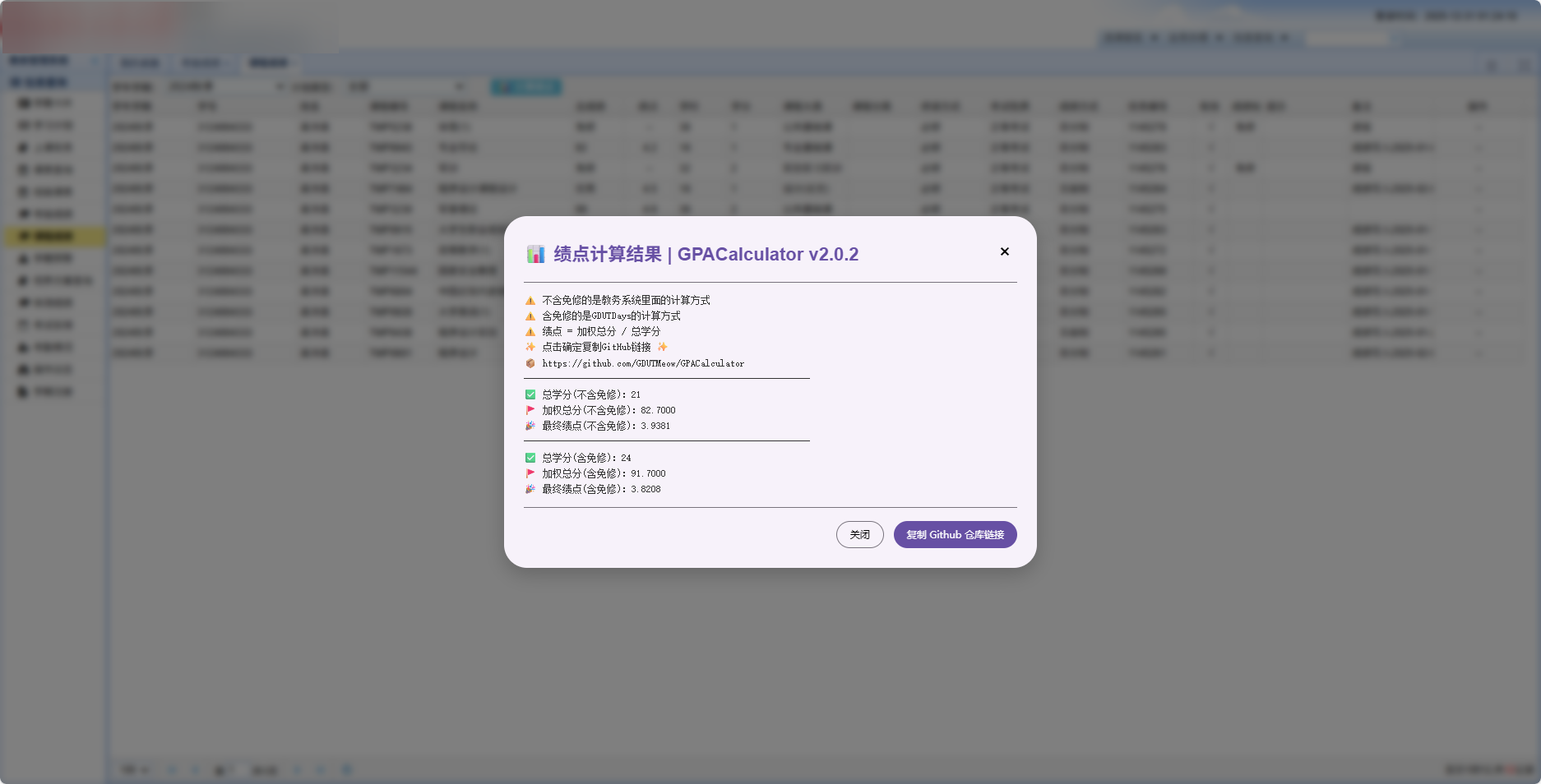Click the 复制 Github 仓库链接 button

pyautogui.click(x=955, y=534)
